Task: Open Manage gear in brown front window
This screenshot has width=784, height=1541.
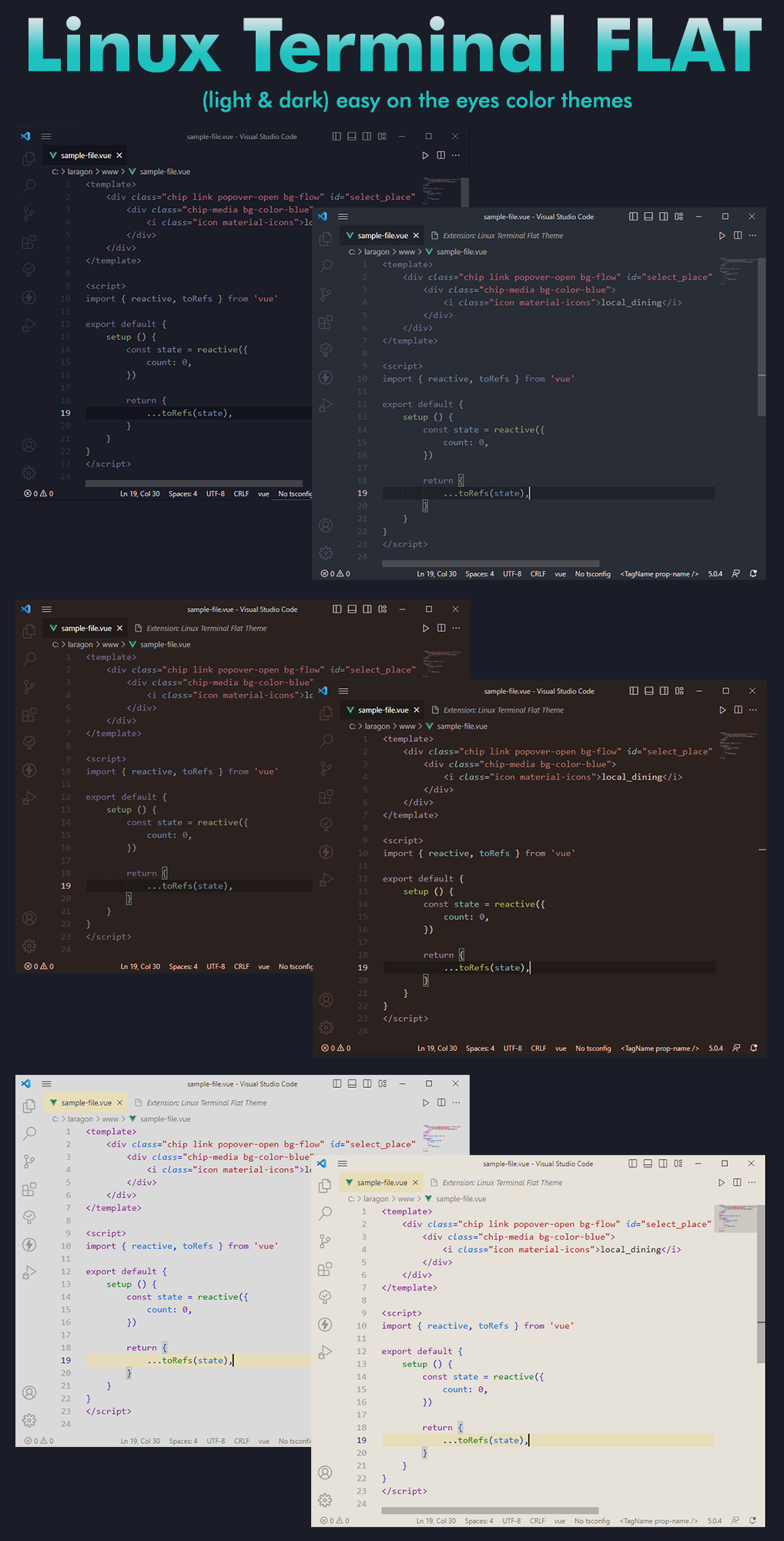Action: [x=326, y=1028]
